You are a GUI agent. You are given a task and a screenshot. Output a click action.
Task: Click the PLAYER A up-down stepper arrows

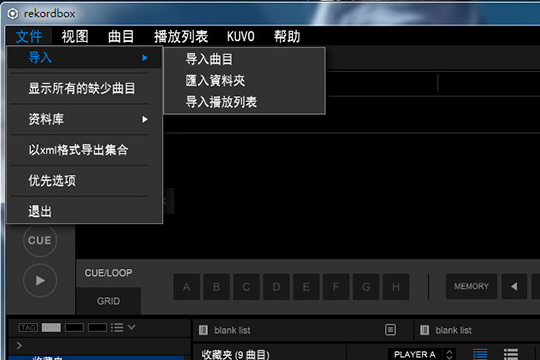[449, 354]
